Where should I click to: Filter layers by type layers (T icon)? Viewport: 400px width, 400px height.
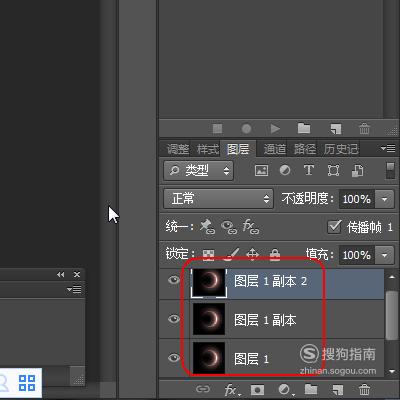coord(309,170)
